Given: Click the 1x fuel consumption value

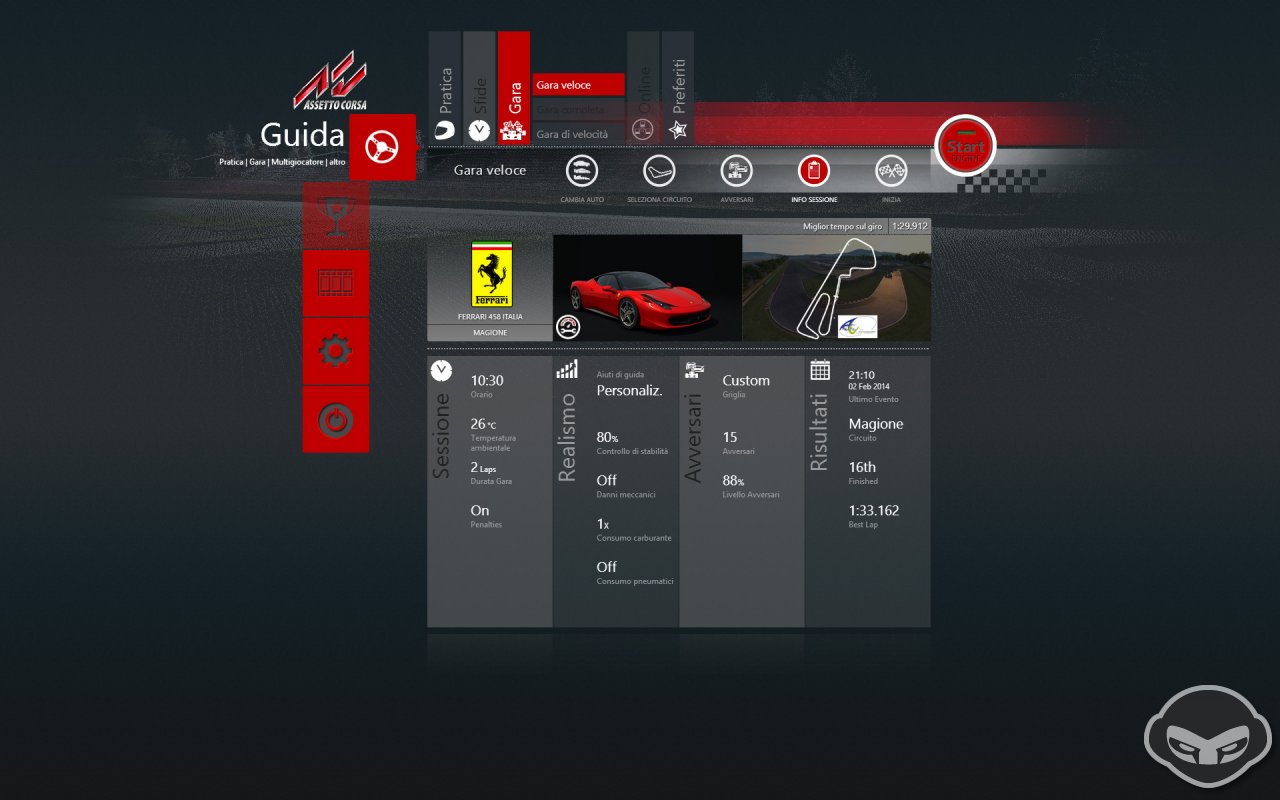Looking at the screenshot, I should click(603, 524).
